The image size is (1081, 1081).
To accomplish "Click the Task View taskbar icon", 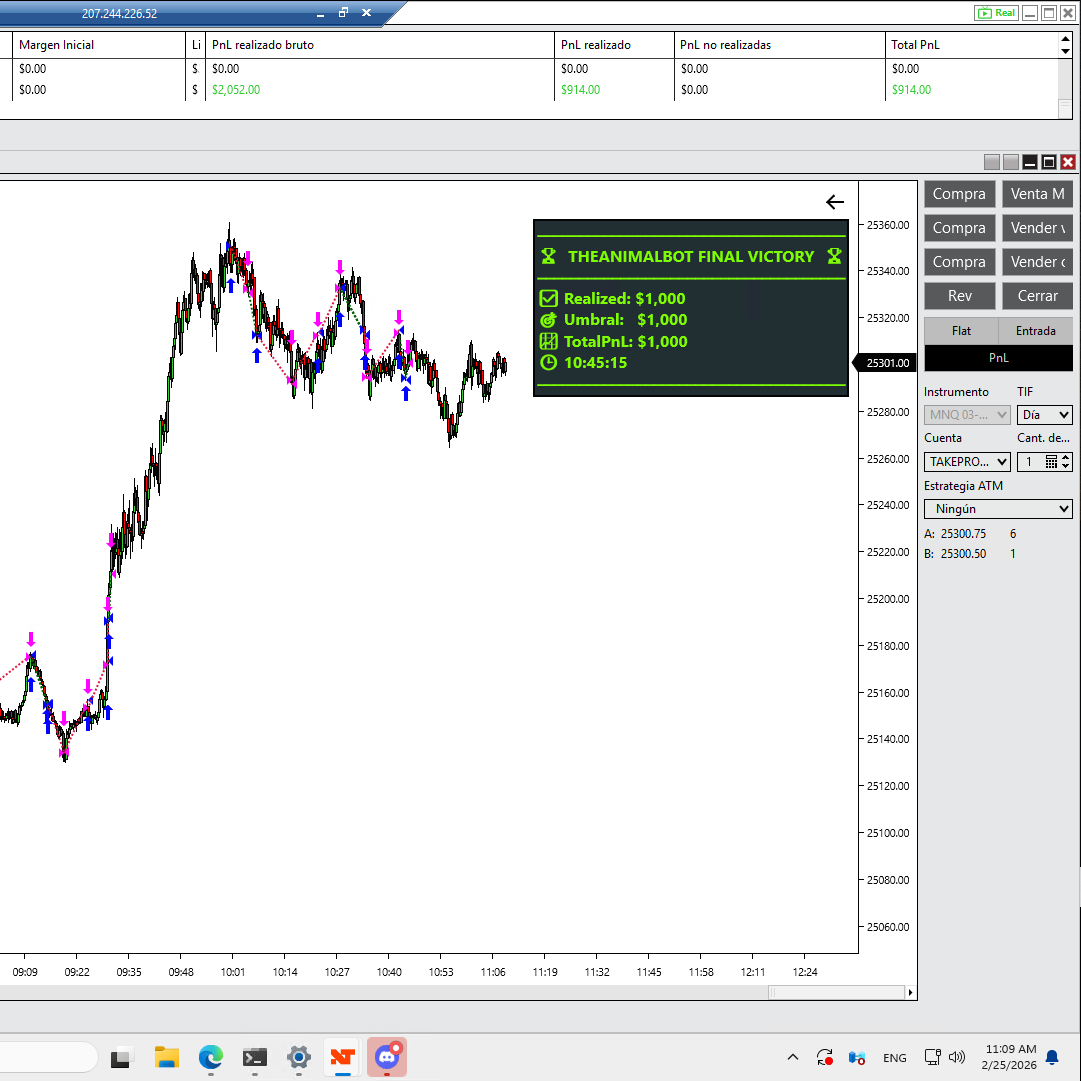I will tap(120, 1057).
